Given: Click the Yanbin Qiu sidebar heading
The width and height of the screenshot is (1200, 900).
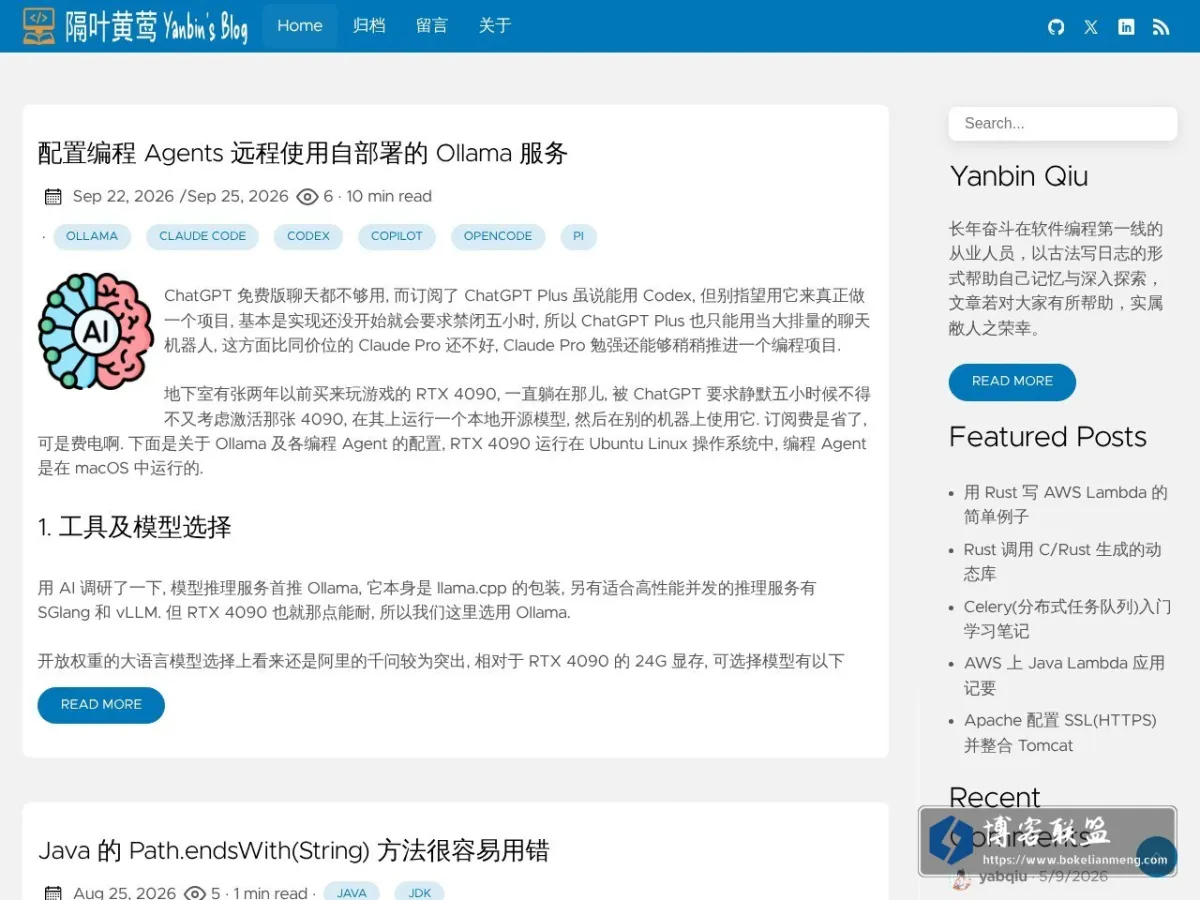Looking at the screenshot, I should [1018, 177].
